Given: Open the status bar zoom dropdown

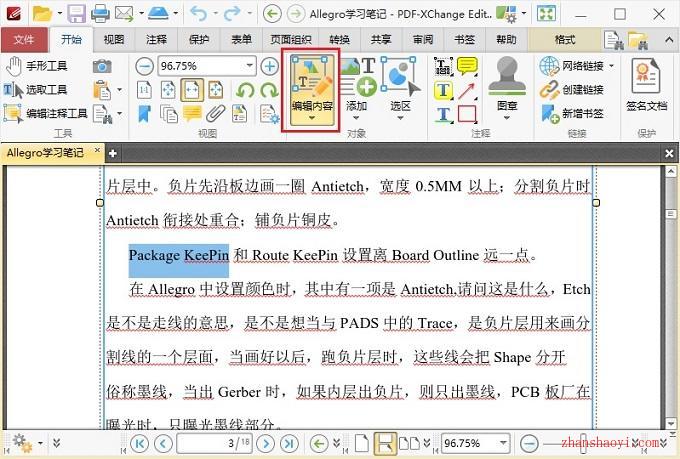Looking at the screenshot, I should coord(503,443).
